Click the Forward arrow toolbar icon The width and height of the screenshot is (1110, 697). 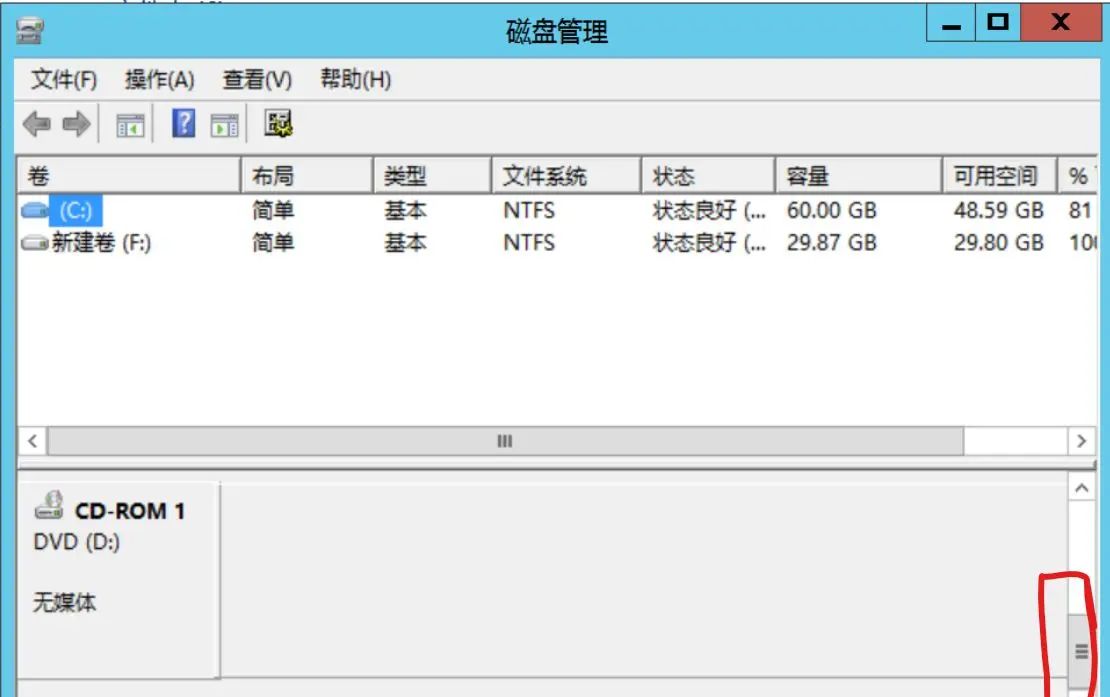[76, 124]
